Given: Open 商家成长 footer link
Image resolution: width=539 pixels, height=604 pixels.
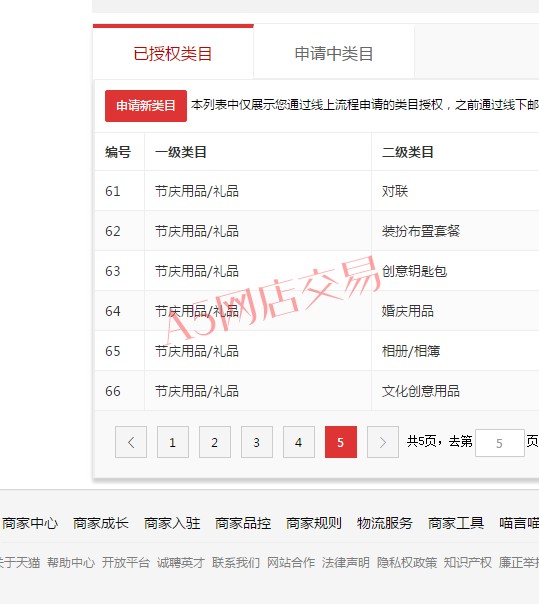Looking at the screenshot, I should coord(101,523).
